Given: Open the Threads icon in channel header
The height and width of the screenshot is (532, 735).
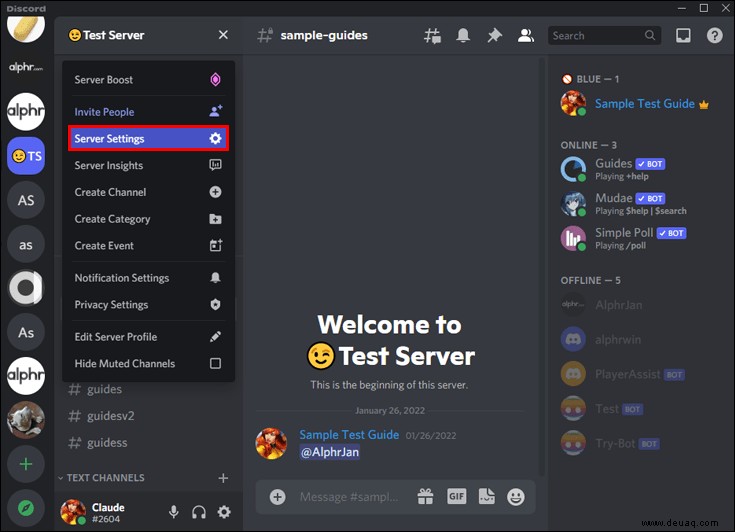Looking at the screenshot, I should [432, 36].
